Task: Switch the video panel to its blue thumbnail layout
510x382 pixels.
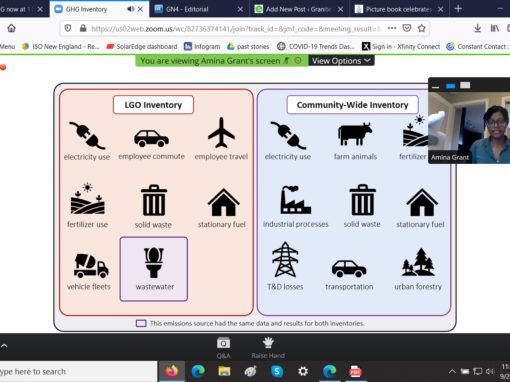Action: [450, 86]
